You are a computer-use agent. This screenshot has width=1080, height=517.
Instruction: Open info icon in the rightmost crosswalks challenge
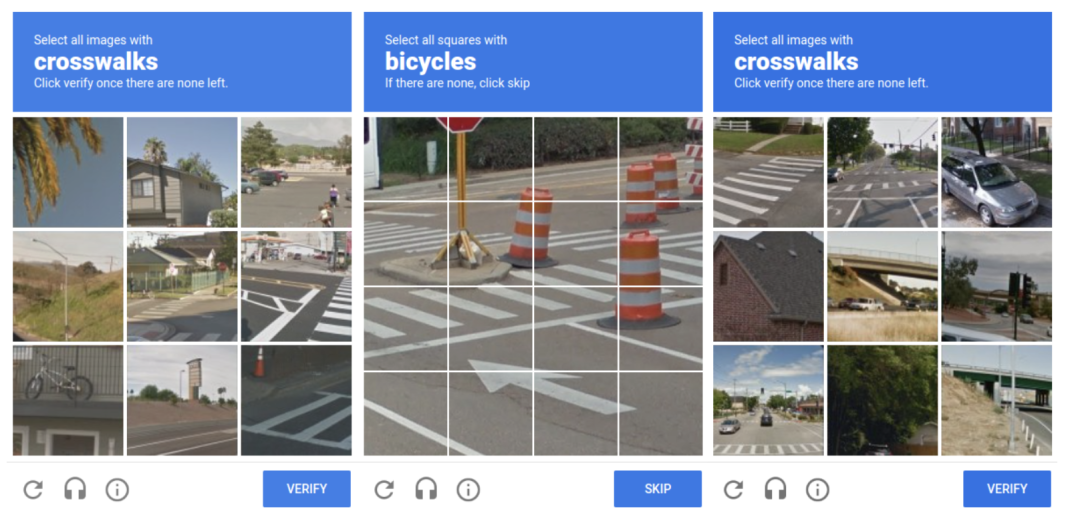point(818,489)
